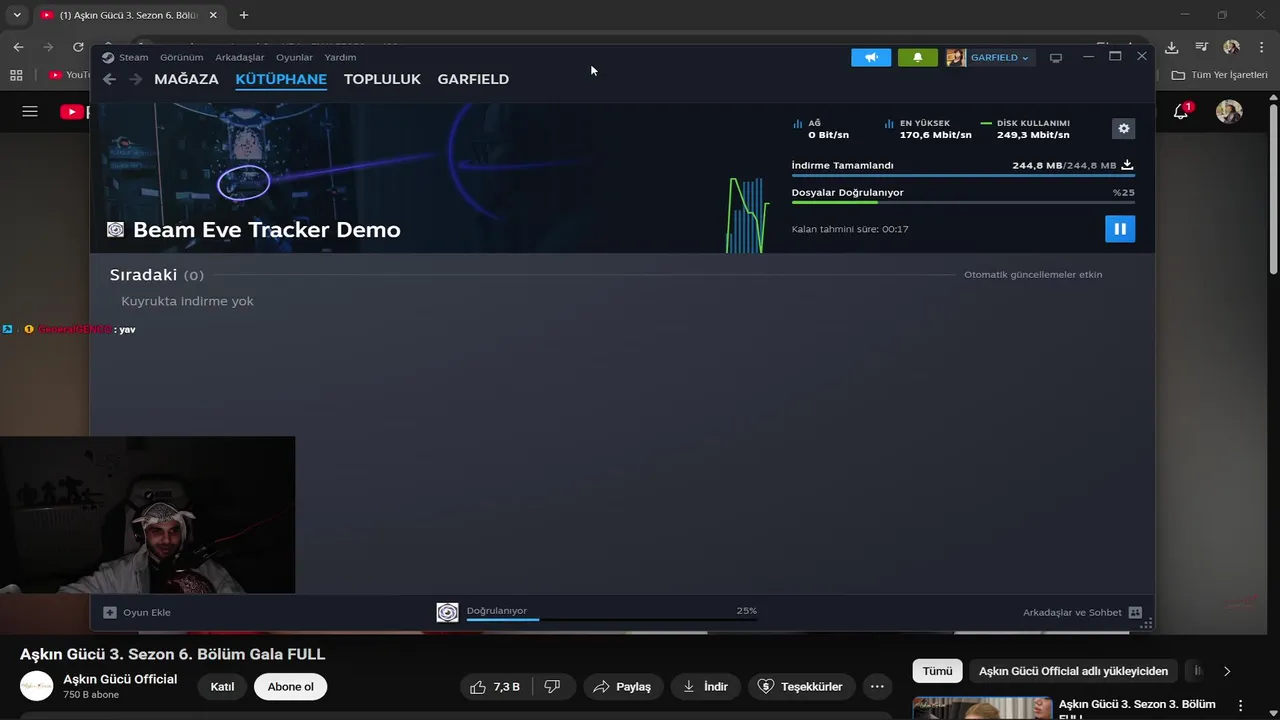Click Chrome apps grid icon in bookmarks bar
1280x720 pixels.
pos(16,75)
